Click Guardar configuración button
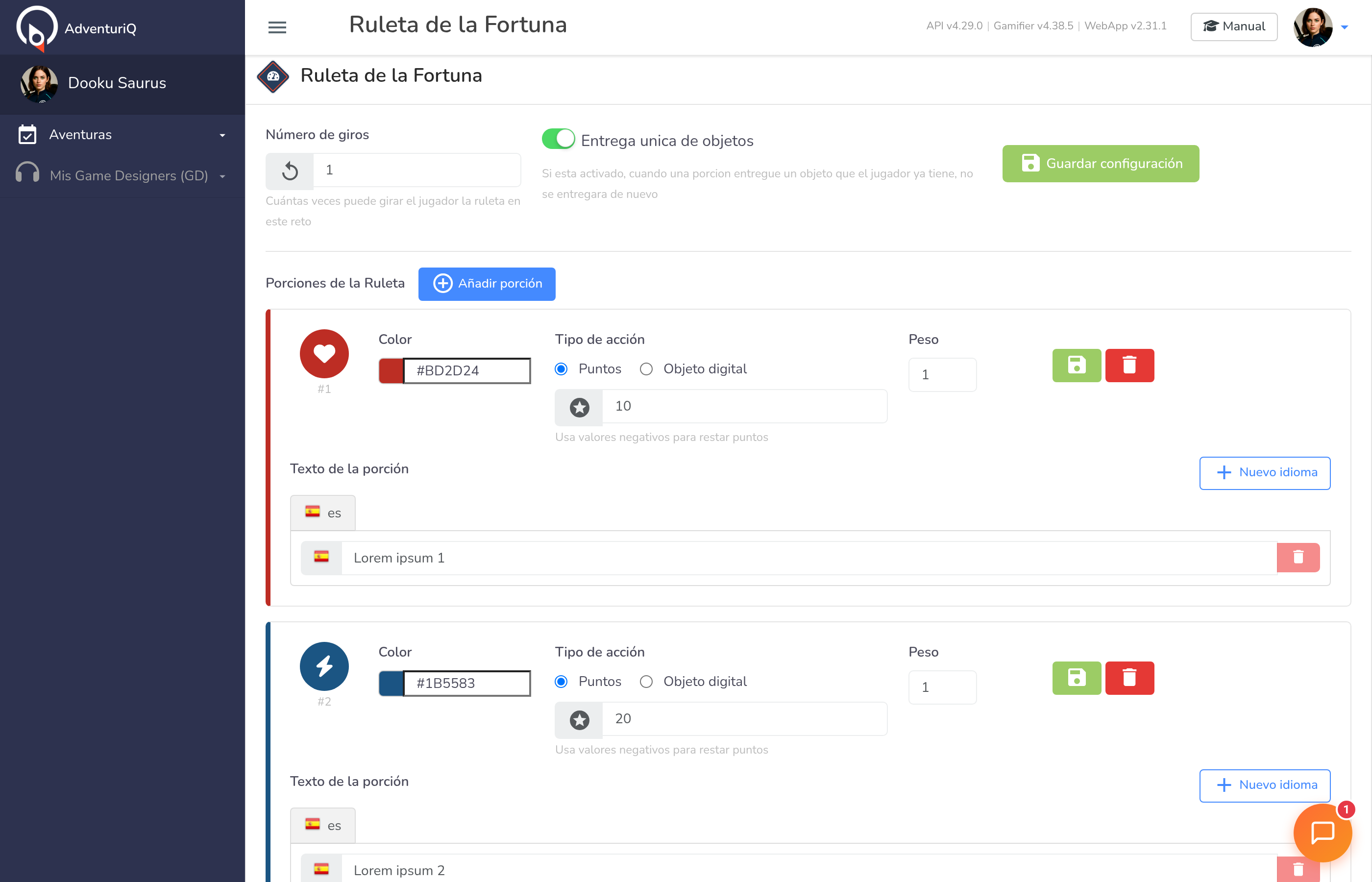 (x=1101, y=164)
